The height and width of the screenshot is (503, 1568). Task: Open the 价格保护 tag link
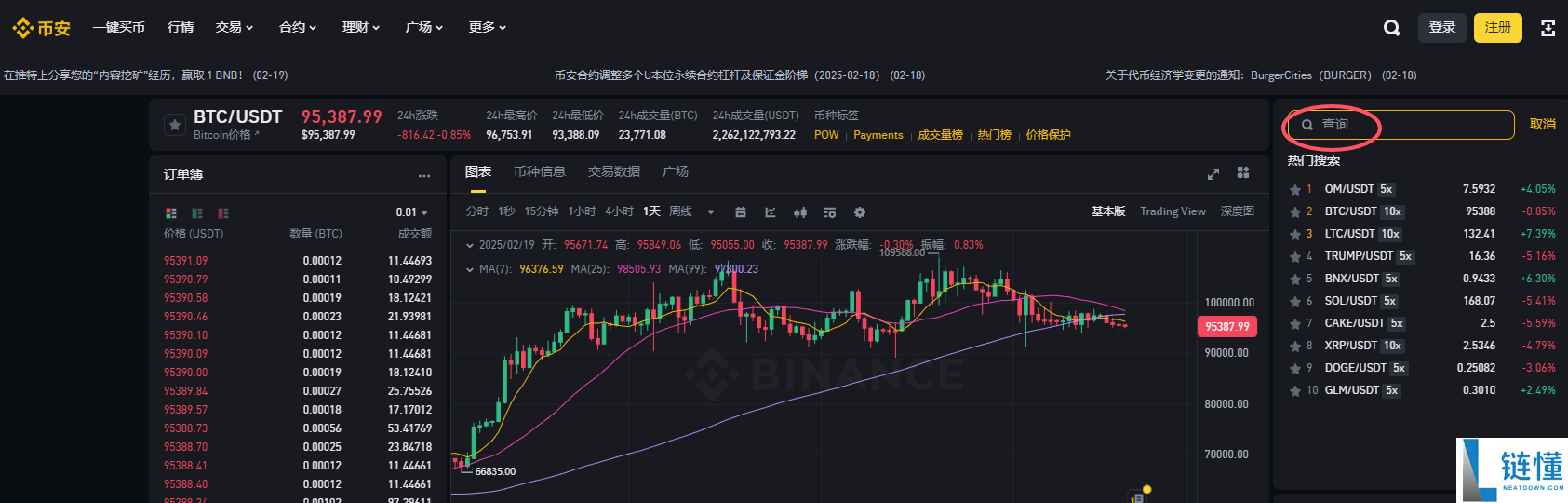pos(1049,136)
